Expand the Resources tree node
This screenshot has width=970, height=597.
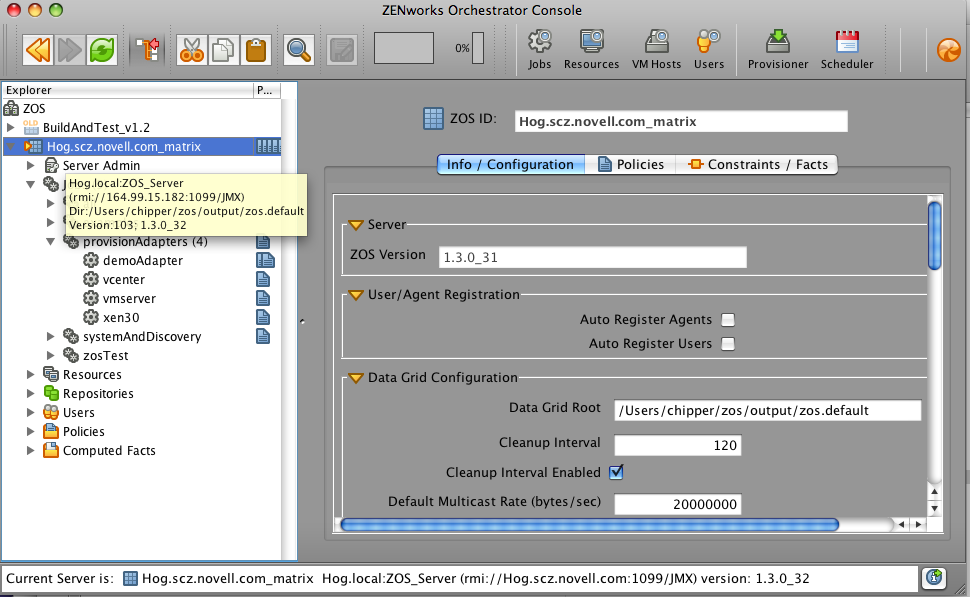coord(32,375)
